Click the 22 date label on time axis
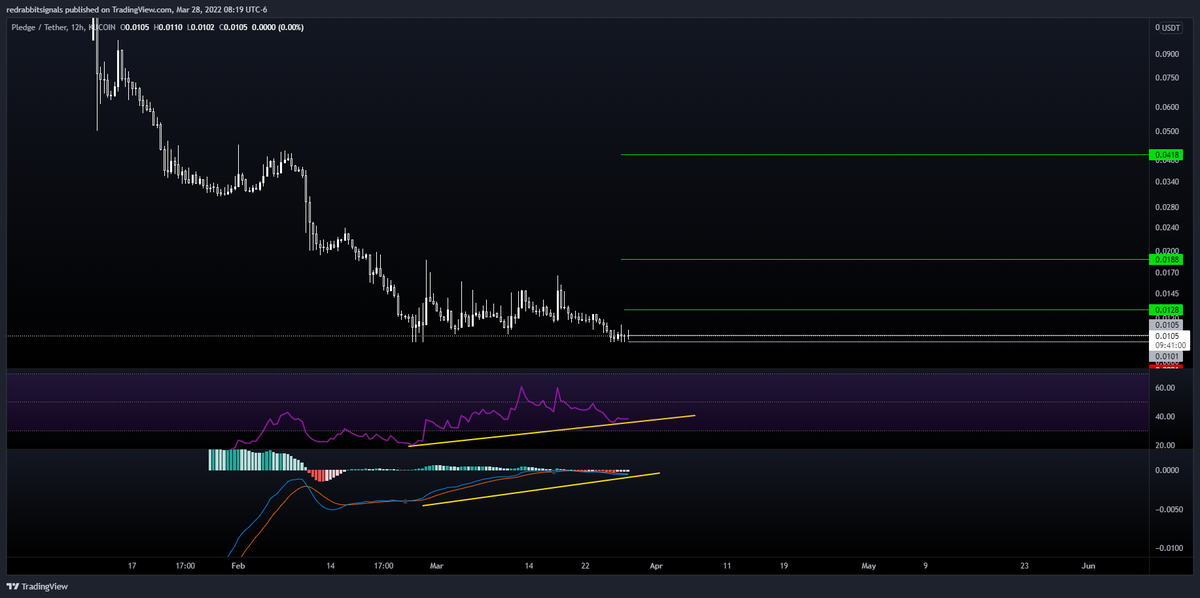This screenshot has width=1200, height=598. click(585, 565)
